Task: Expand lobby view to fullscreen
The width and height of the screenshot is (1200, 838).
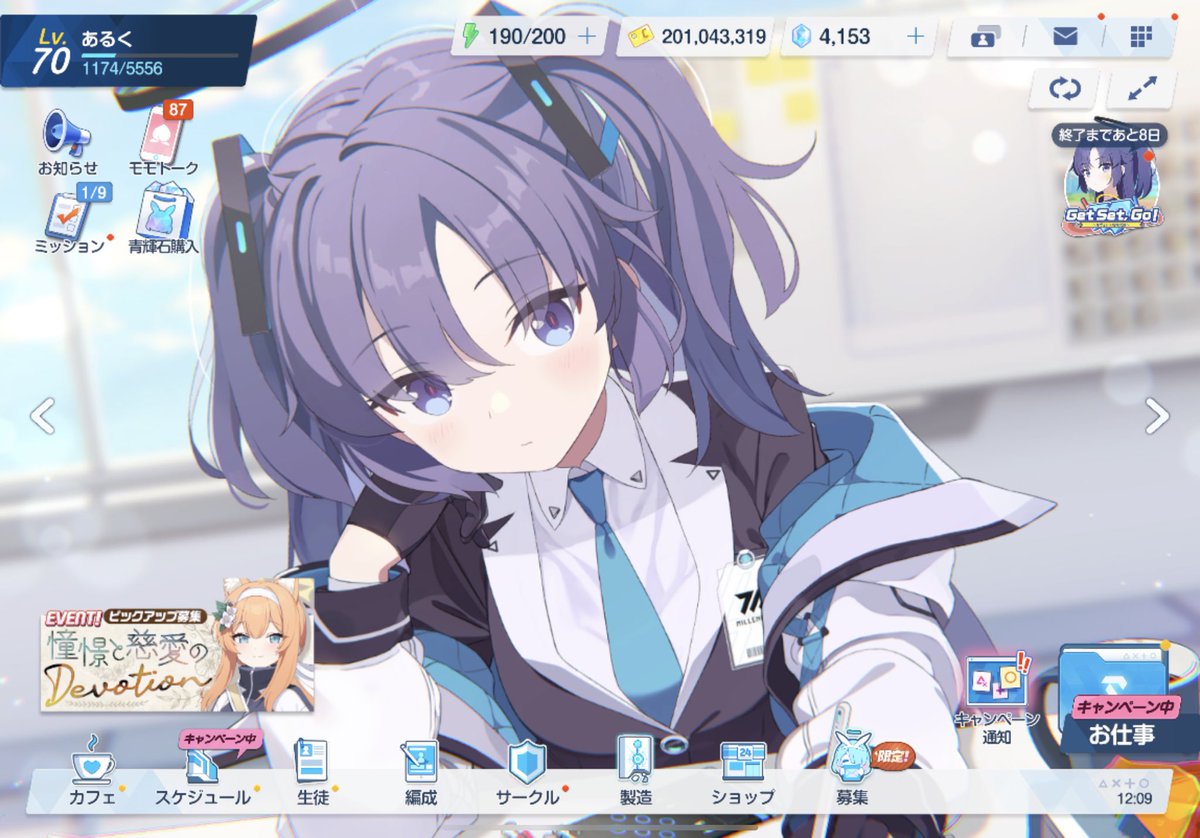Action: tap(1141, 89)
